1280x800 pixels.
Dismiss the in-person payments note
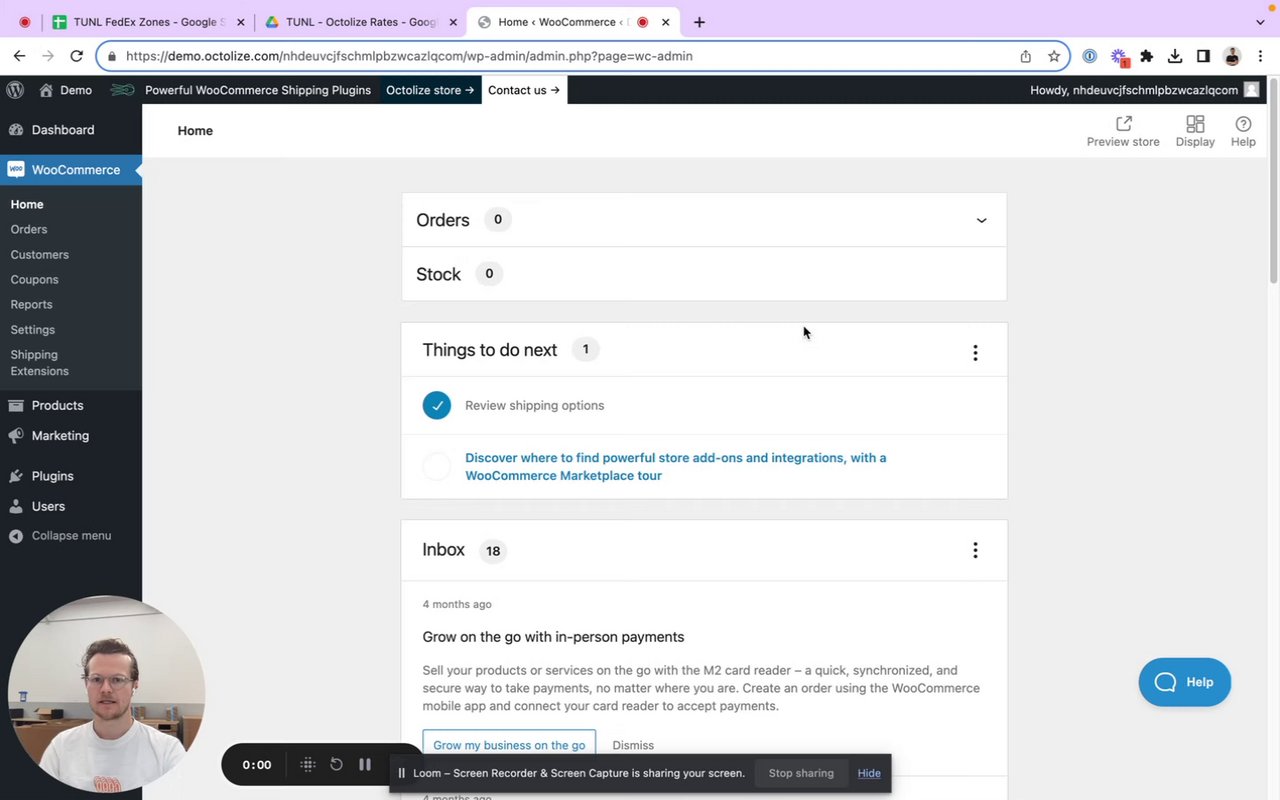tap(633, 745)
